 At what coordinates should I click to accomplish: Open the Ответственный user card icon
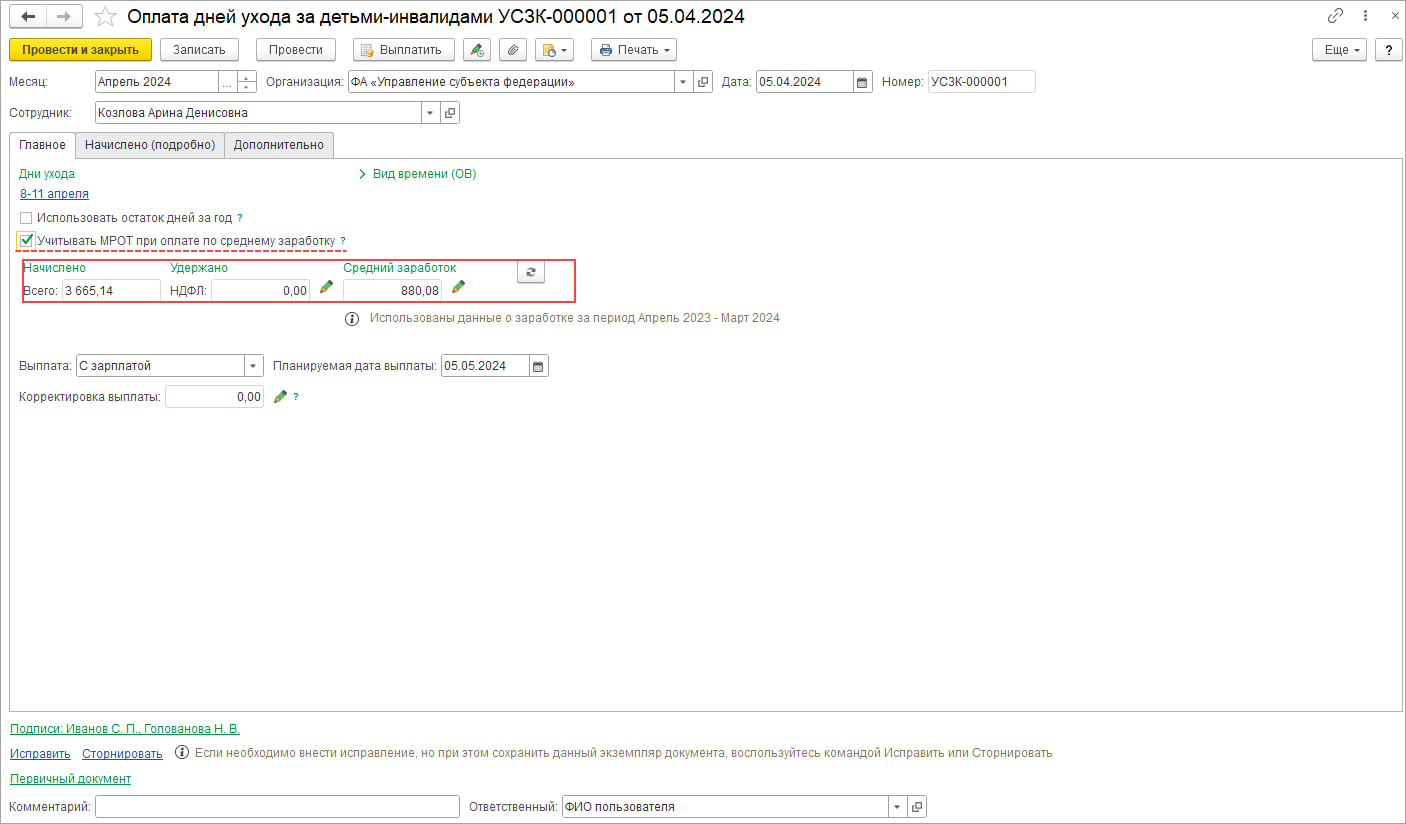(x=917, y=806)
